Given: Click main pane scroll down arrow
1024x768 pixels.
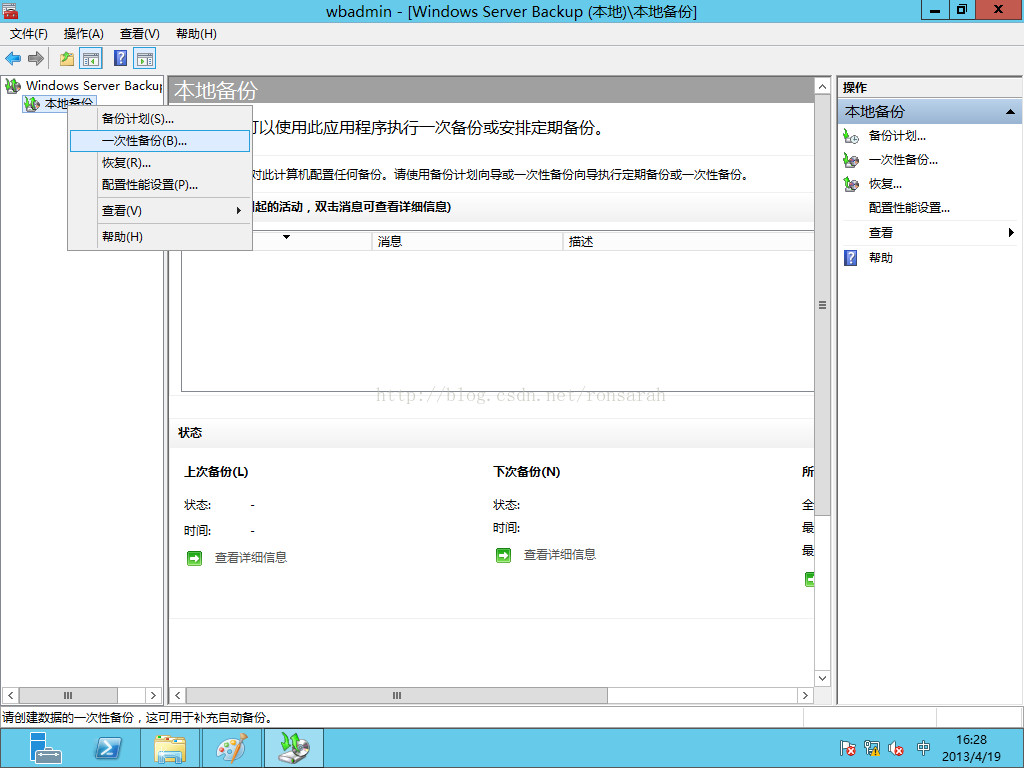Looking at the screenshot, I should coord(822,679).
